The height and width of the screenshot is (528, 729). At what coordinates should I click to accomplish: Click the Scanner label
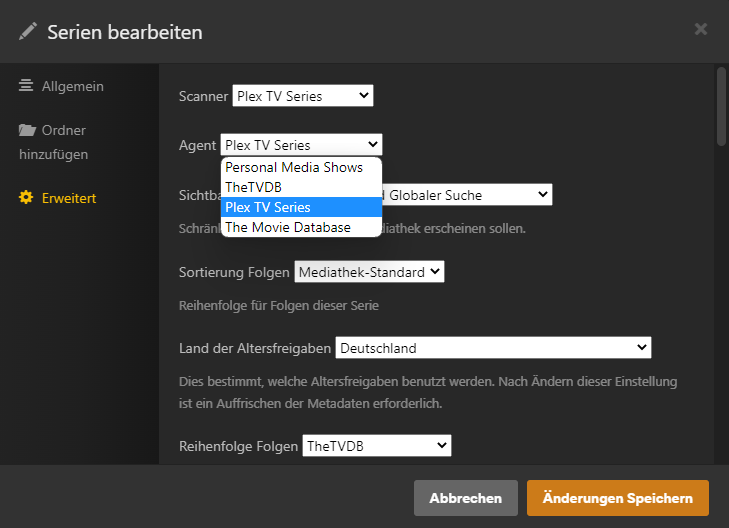(203, 96)
